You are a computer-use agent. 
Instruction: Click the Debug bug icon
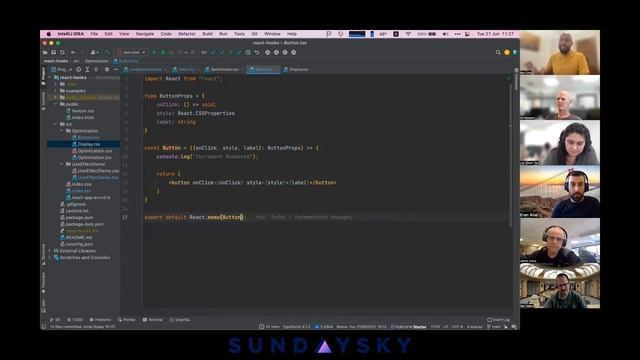pyautogui.click(x=162, y=52)
